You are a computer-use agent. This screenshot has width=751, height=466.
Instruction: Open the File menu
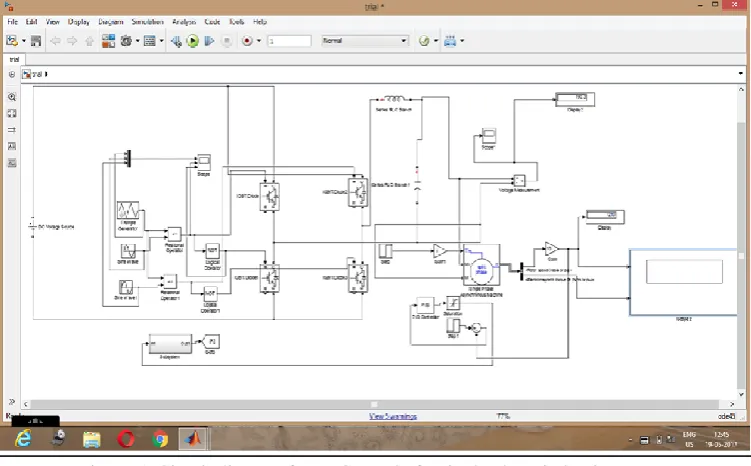pos(12,22)
